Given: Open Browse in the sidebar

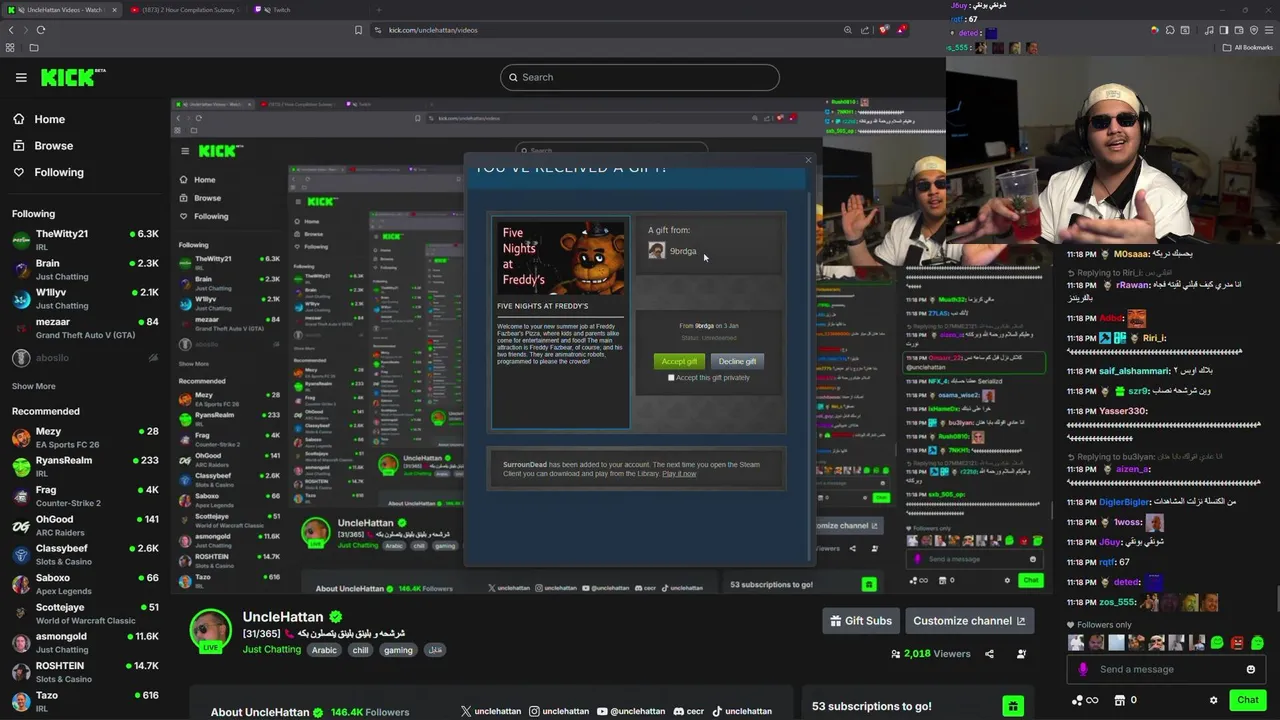Looking at the screenshot, I should coord(42,145).
